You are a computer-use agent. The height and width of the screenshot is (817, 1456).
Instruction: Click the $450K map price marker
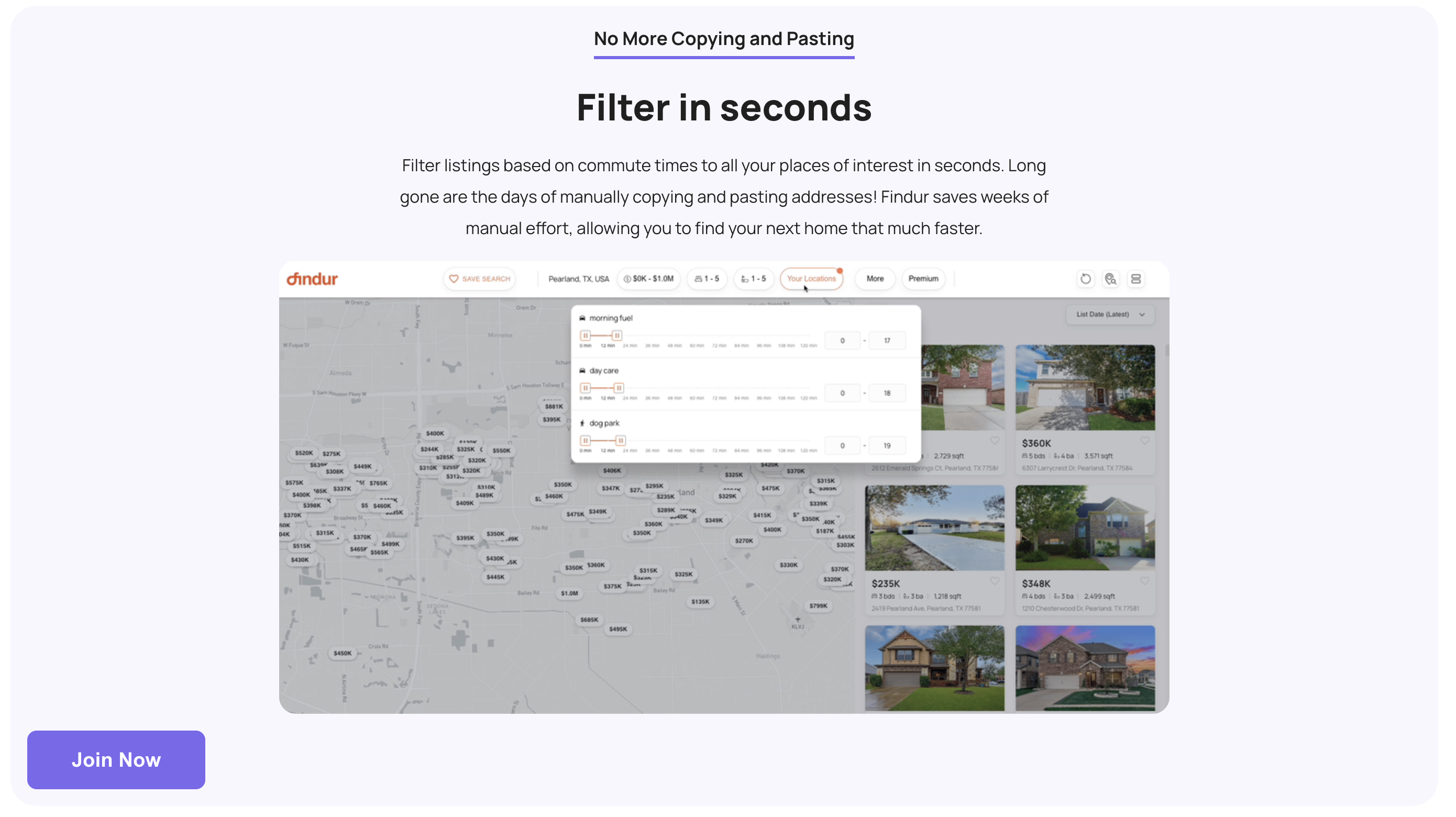click(343, 653)
